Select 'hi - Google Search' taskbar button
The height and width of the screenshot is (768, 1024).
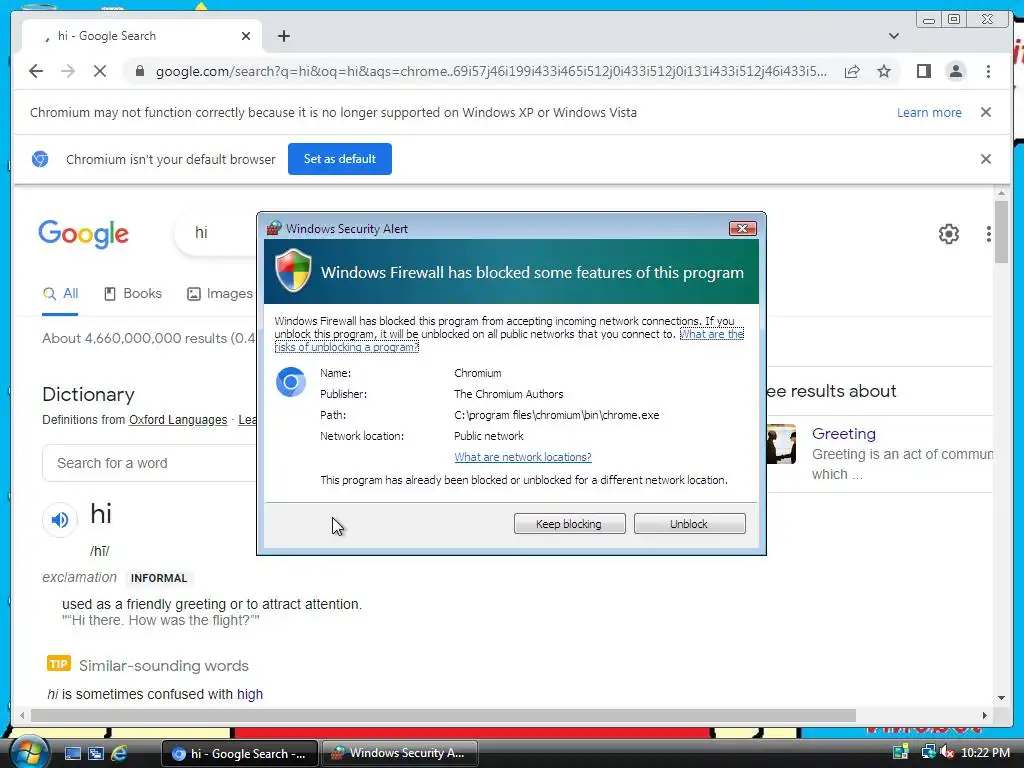coord(240,754)
